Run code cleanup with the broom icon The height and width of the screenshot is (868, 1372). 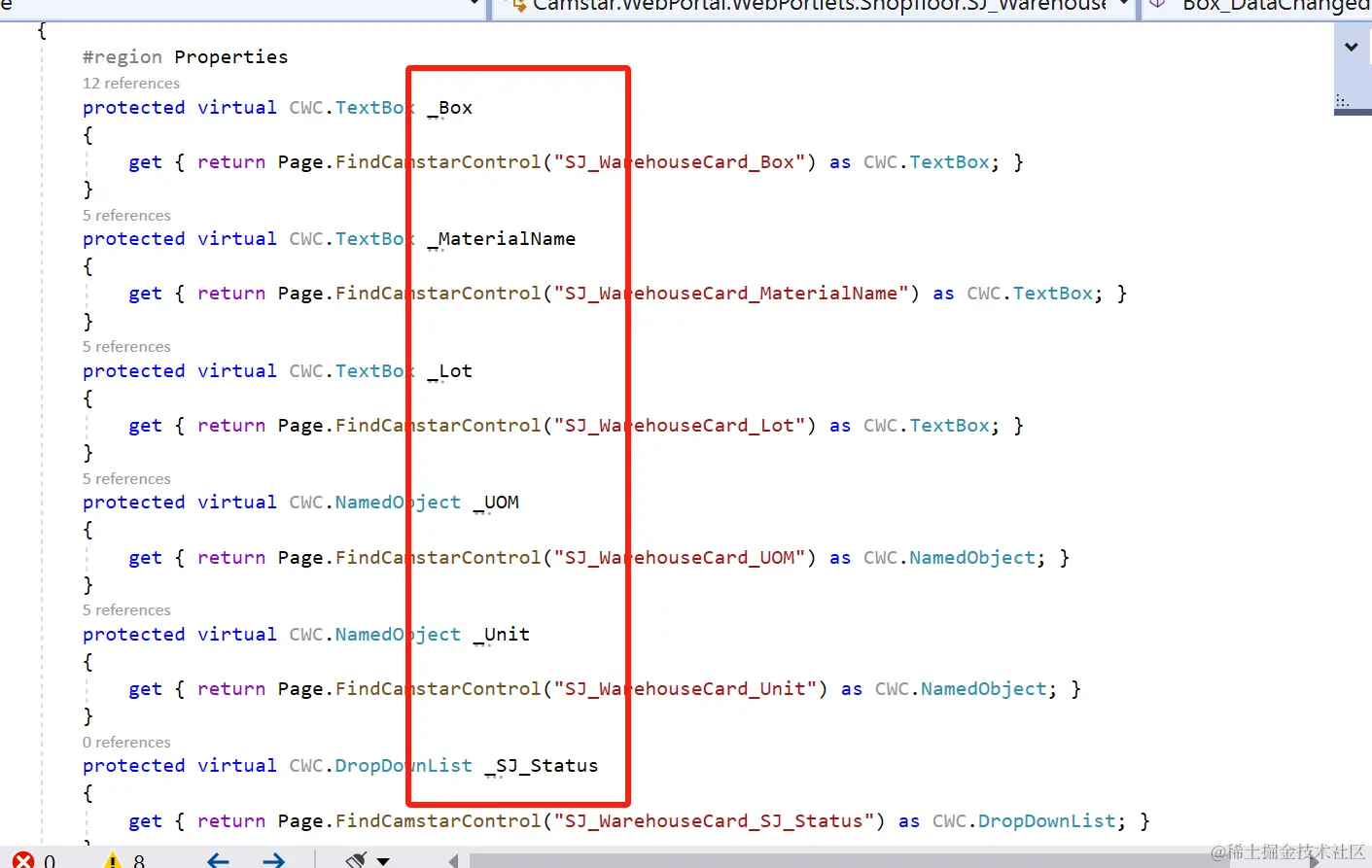click(x=356, y=860)
